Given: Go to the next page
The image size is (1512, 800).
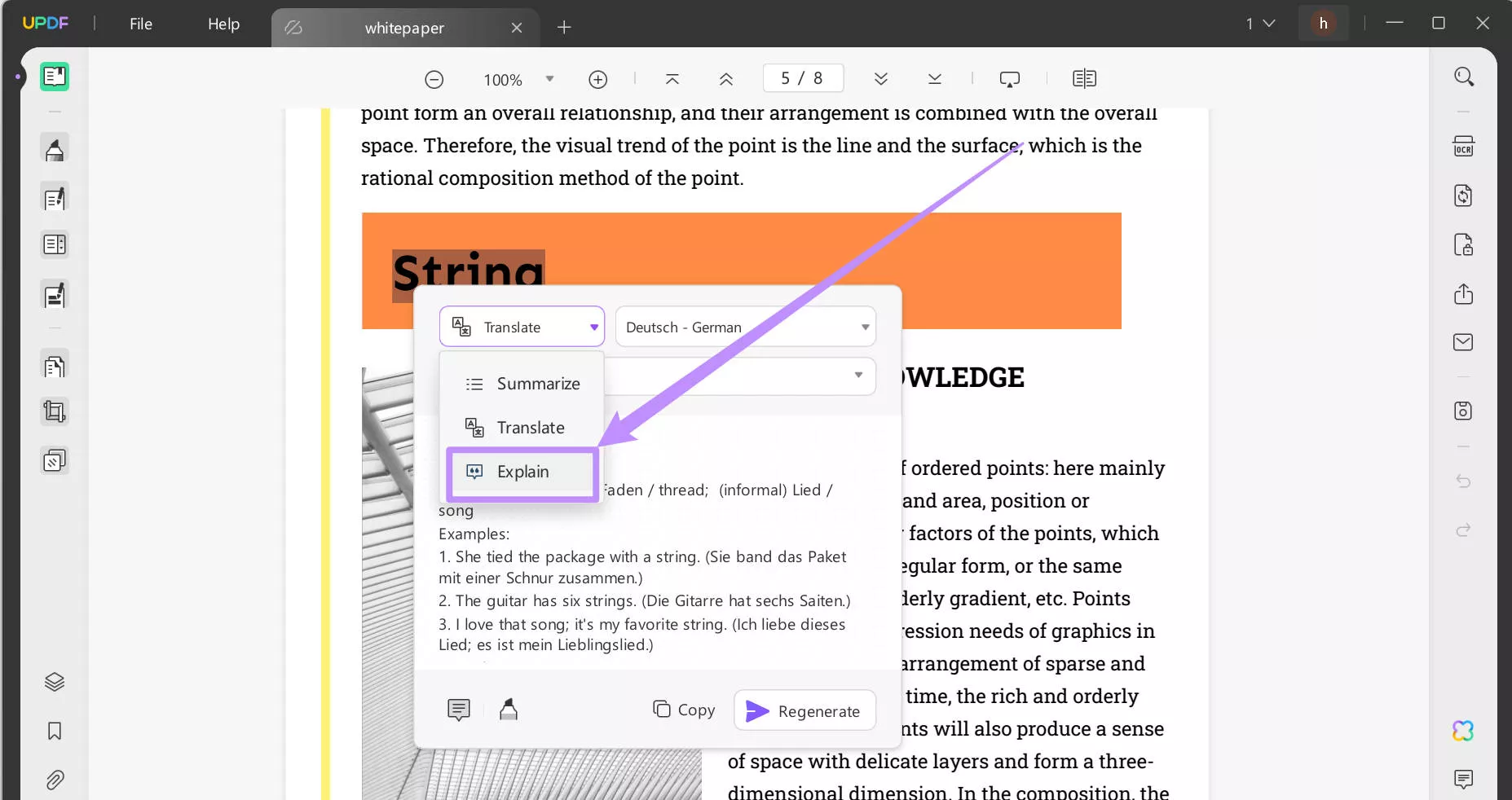Looking at the screenshot, I should (x=881, y=79).
